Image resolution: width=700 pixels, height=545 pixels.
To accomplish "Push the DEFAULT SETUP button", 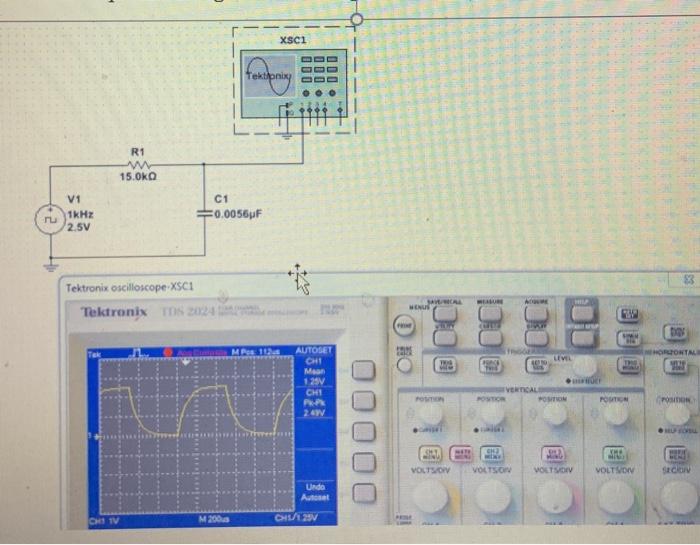I will coord(582,338).
